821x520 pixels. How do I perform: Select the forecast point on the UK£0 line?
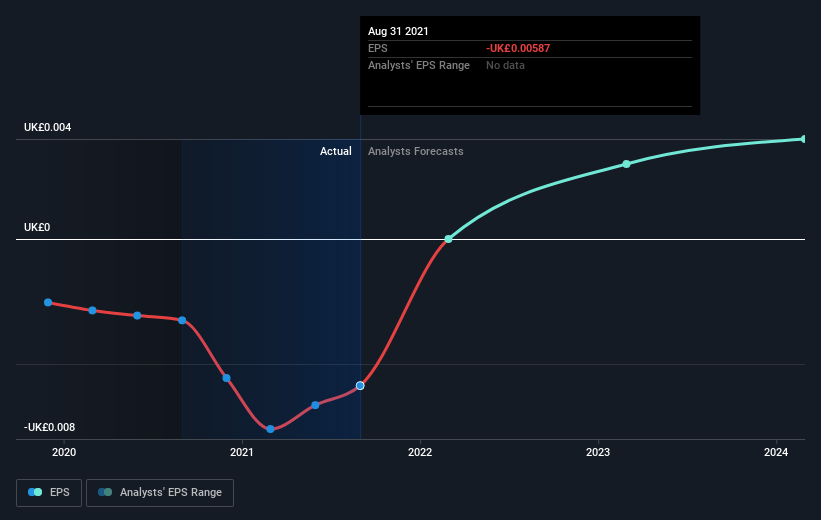tap(448, 239)
